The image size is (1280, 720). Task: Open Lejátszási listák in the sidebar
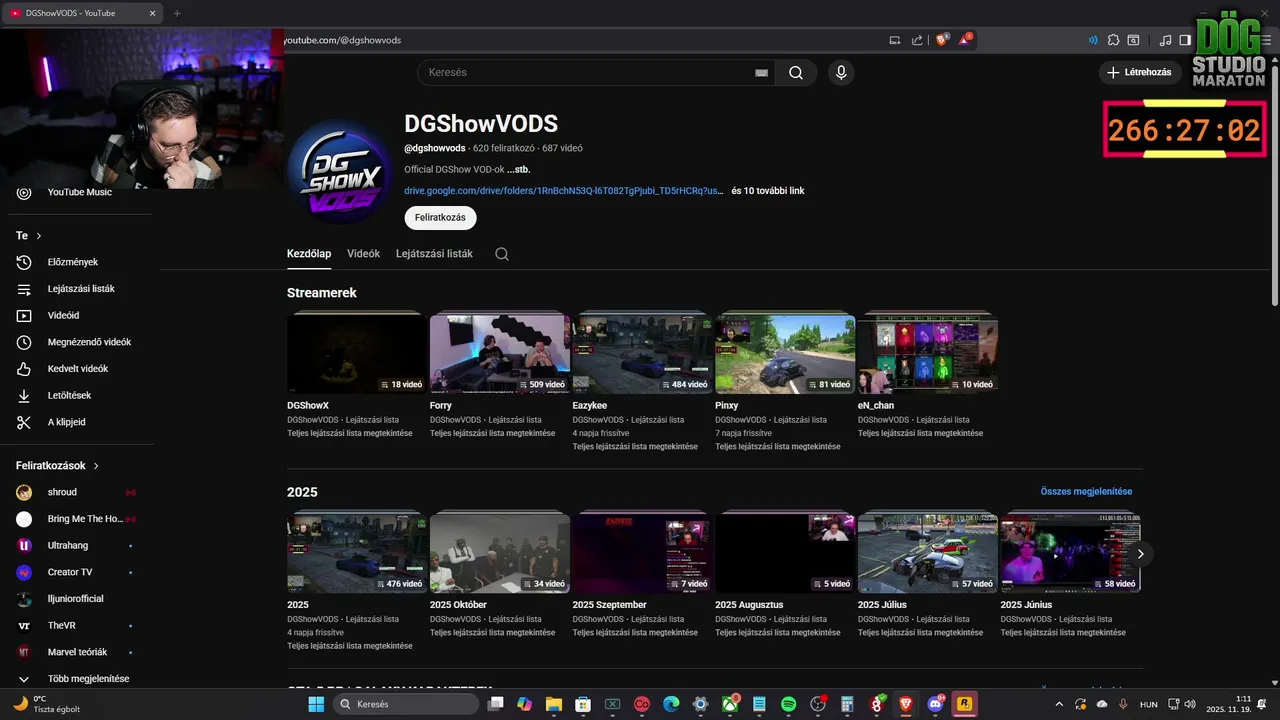tap(81, 289)
